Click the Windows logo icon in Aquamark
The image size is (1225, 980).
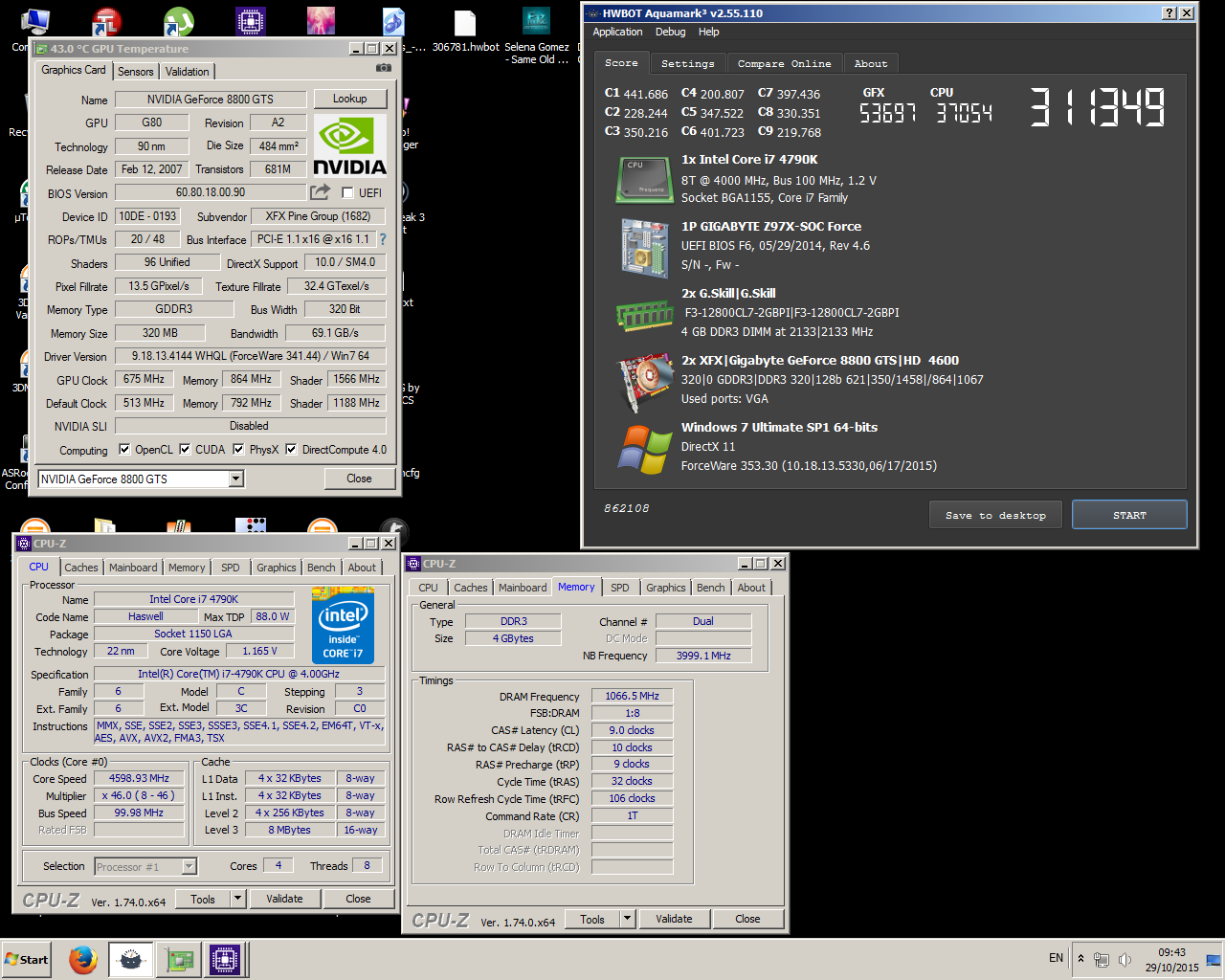point(645,449)
